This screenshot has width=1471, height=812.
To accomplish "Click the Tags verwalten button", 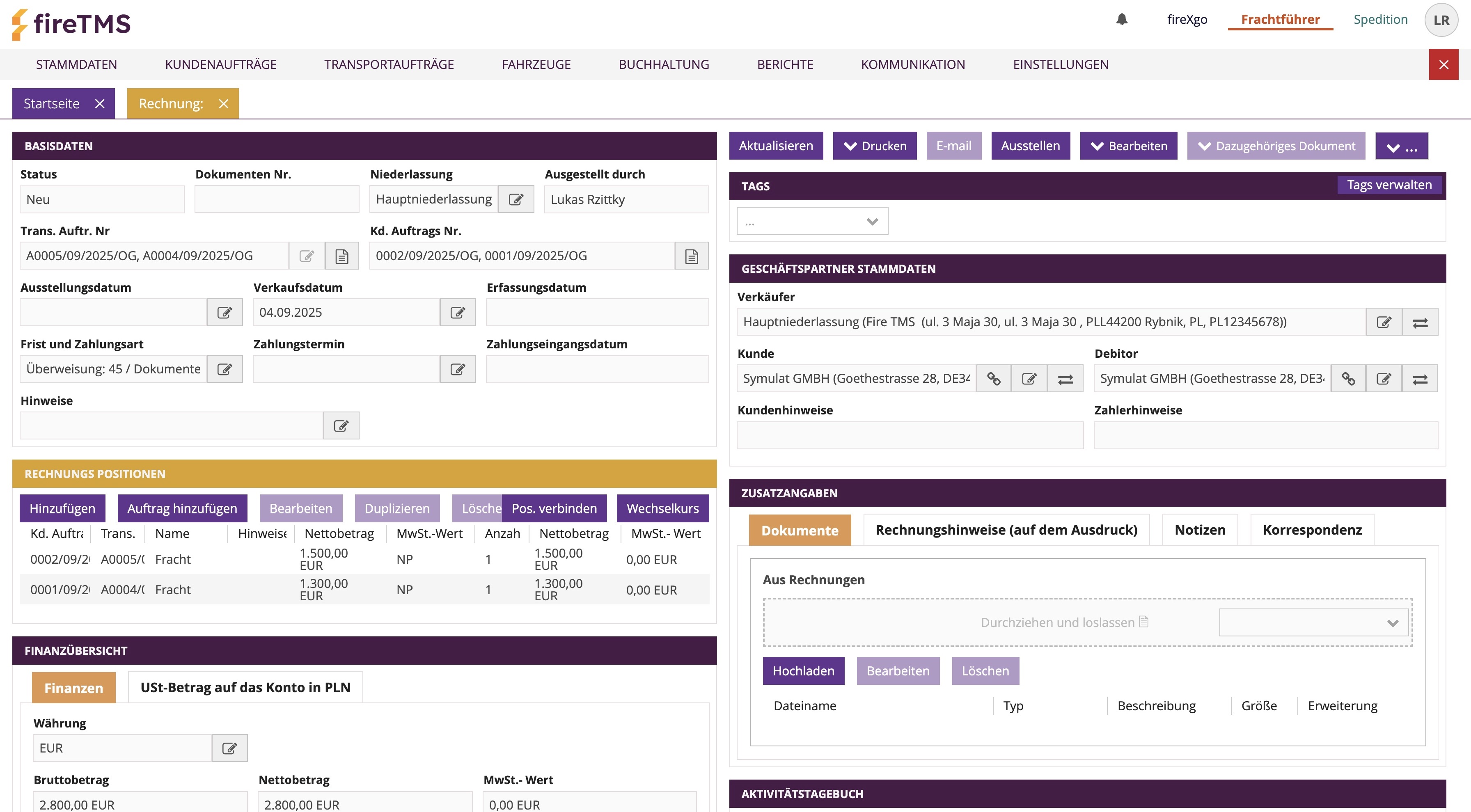I will click(x=1389, y=185).
